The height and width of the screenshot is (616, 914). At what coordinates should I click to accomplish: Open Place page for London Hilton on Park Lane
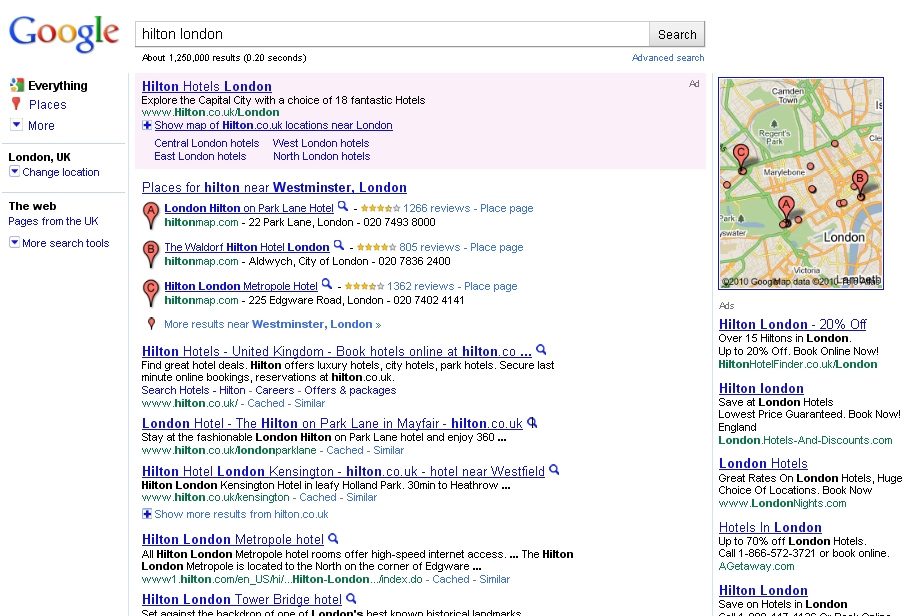coord(507,208)
